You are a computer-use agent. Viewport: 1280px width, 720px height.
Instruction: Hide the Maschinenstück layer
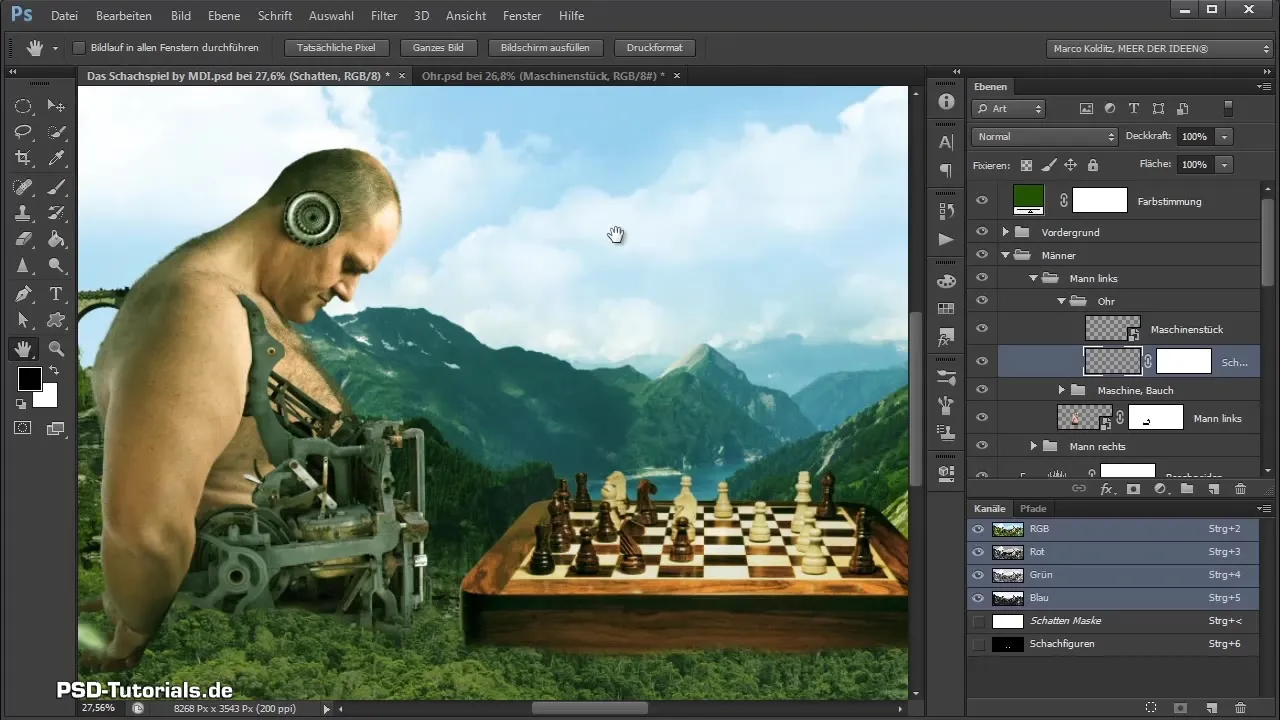[x=981, y=329]
